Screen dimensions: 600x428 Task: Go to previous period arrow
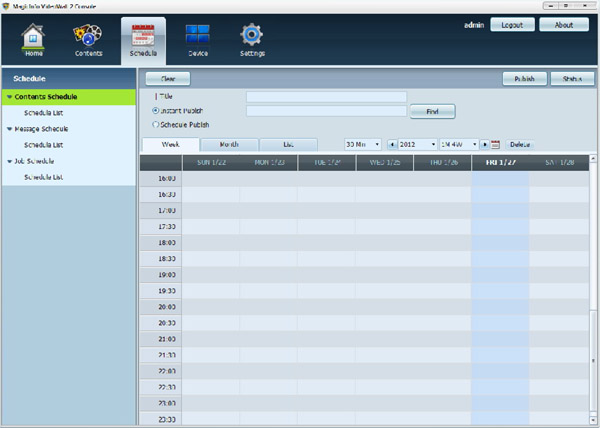[392, 145]
